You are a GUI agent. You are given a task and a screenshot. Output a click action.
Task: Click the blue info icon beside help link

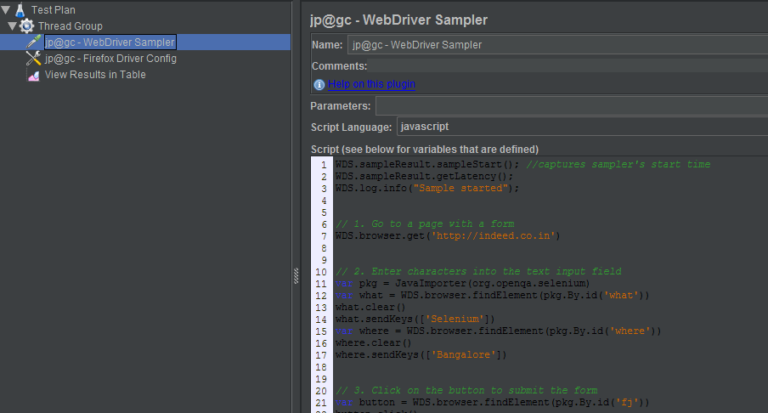319,85
